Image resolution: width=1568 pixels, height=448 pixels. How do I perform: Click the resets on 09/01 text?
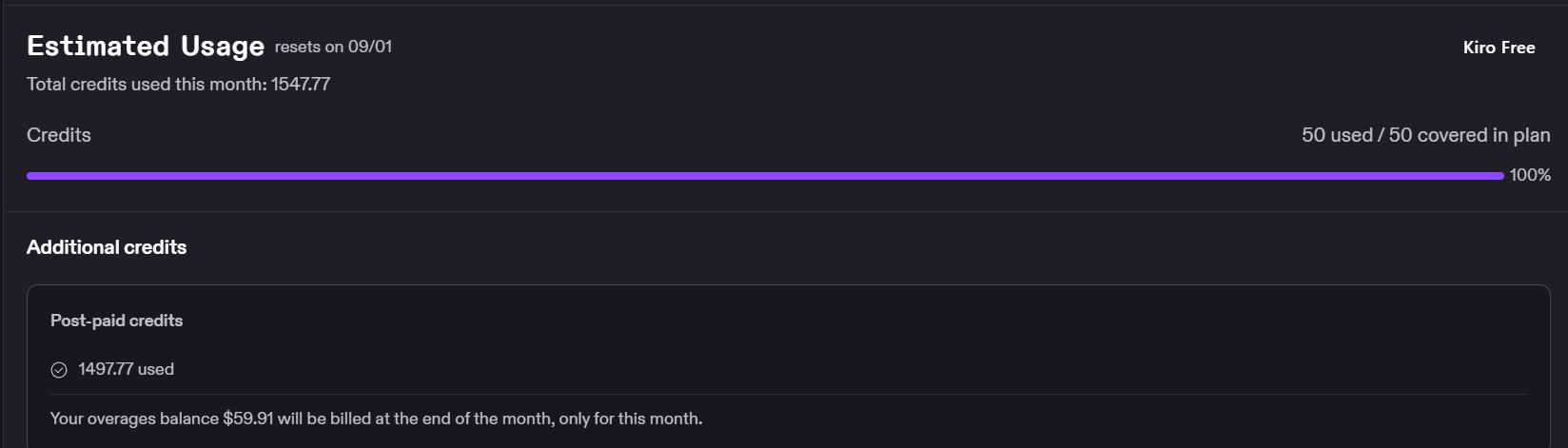pos(333,47)
